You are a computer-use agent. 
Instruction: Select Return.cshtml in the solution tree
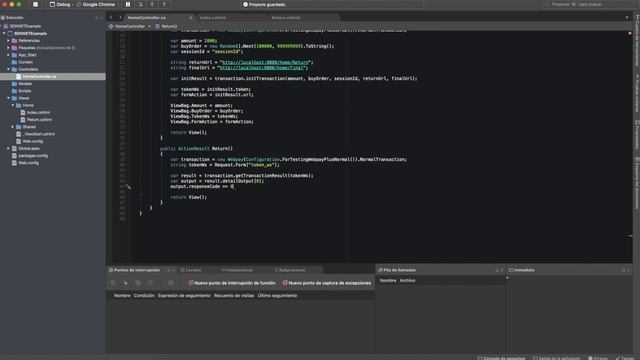coord(39,120)
